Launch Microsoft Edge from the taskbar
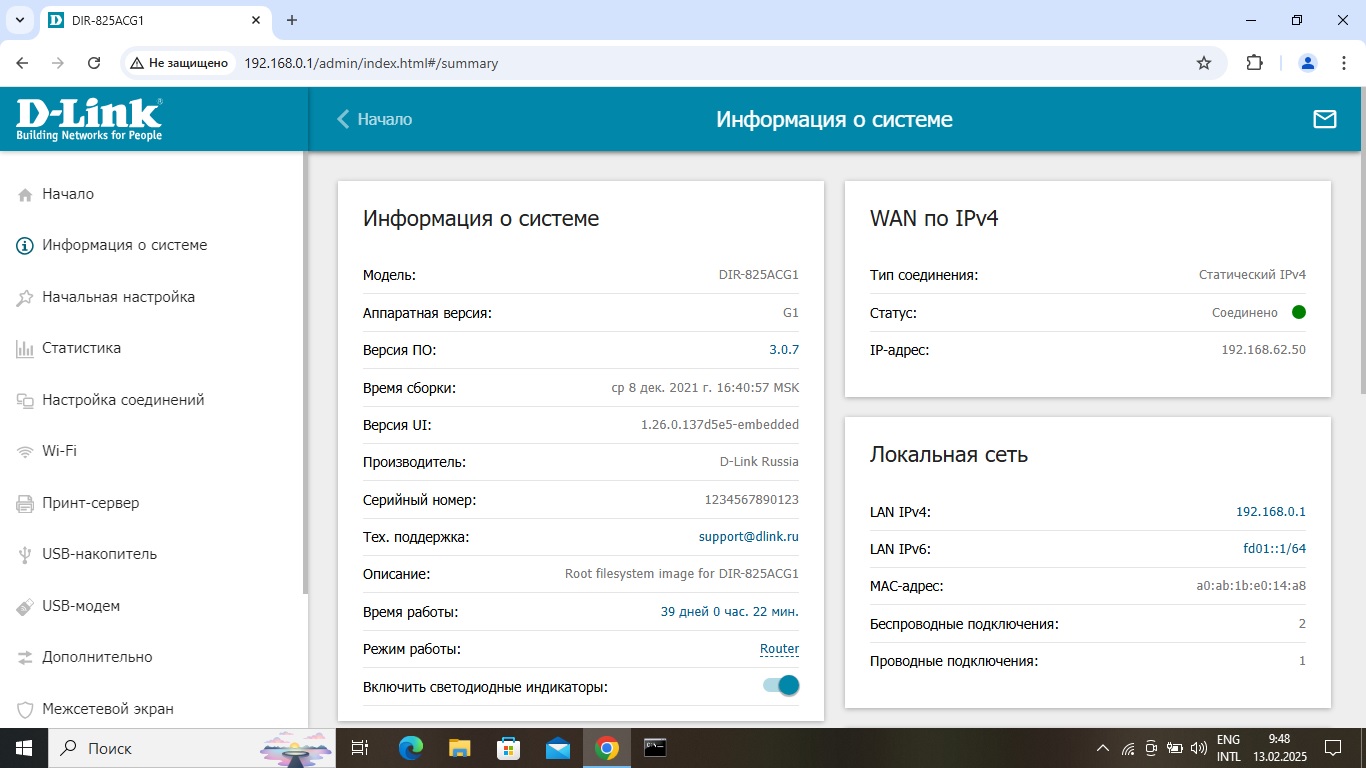The image size is (1366, 768). [411, 748]
